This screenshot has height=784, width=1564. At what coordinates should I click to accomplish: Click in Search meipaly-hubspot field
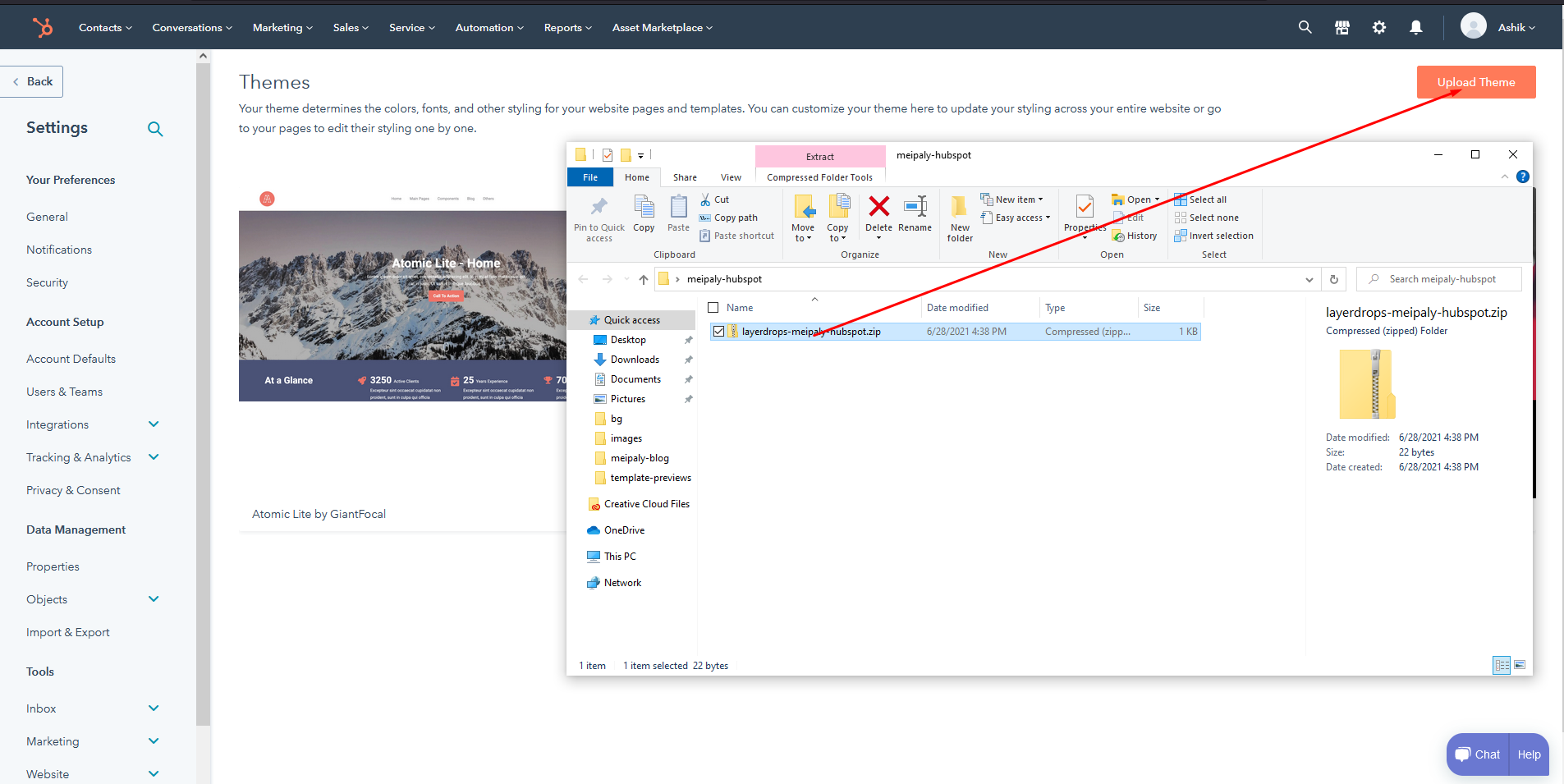[1439, 279]
